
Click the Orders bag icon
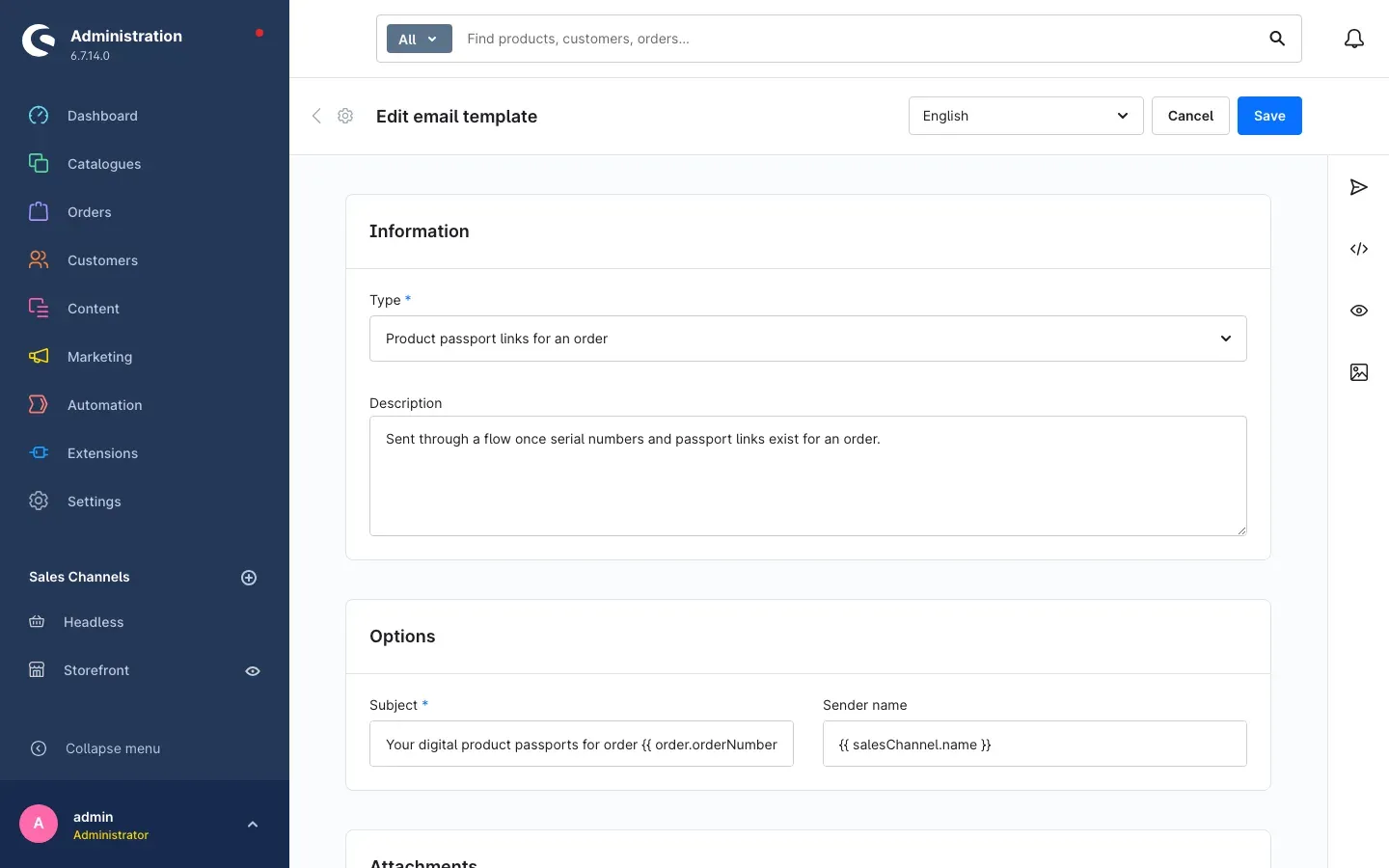point(39,212)
